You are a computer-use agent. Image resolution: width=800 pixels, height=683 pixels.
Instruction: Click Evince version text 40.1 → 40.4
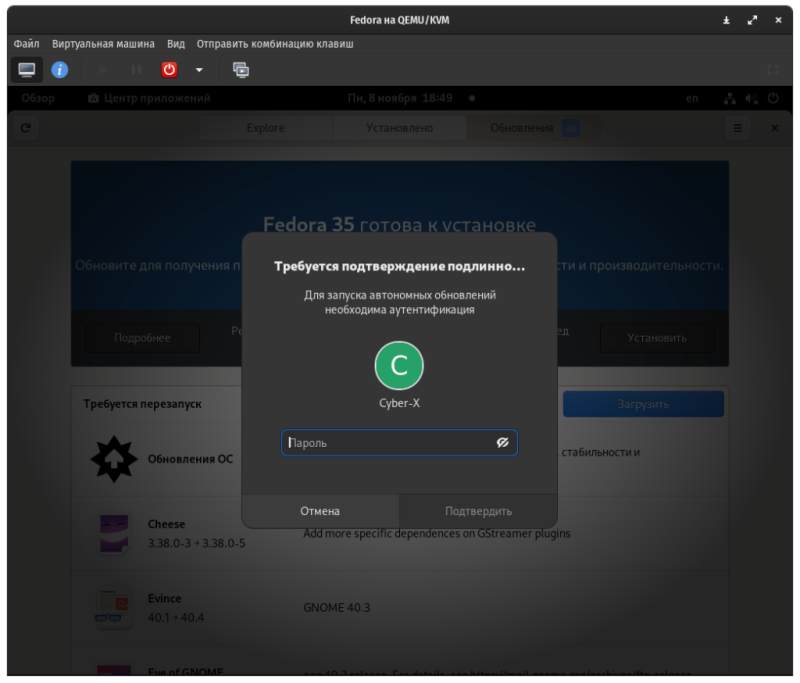tap(176, 618)
